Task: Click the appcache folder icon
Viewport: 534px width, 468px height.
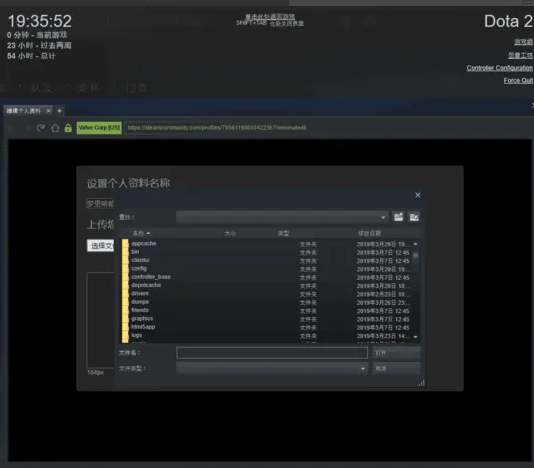Action: tap(125, 244)
